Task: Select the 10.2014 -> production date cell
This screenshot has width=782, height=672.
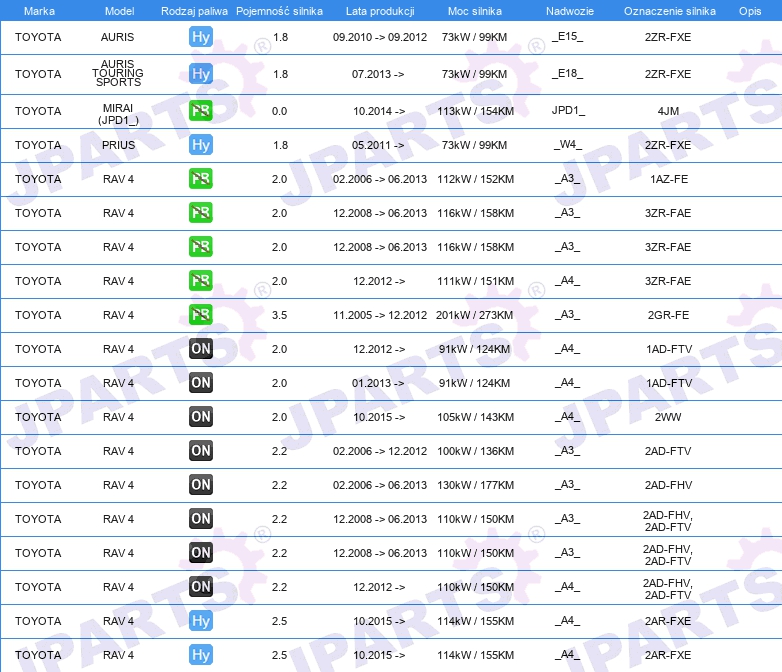Action: [x=379, y=111]
